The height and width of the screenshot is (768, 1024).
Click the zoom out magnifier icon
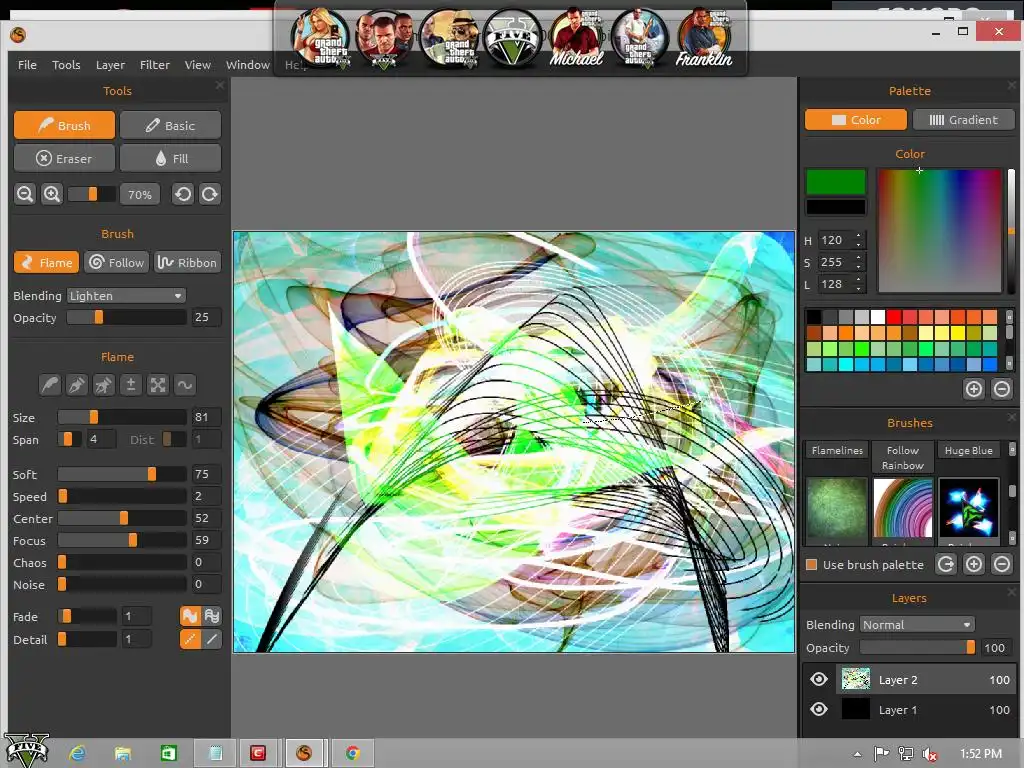[x=25, y=195]
